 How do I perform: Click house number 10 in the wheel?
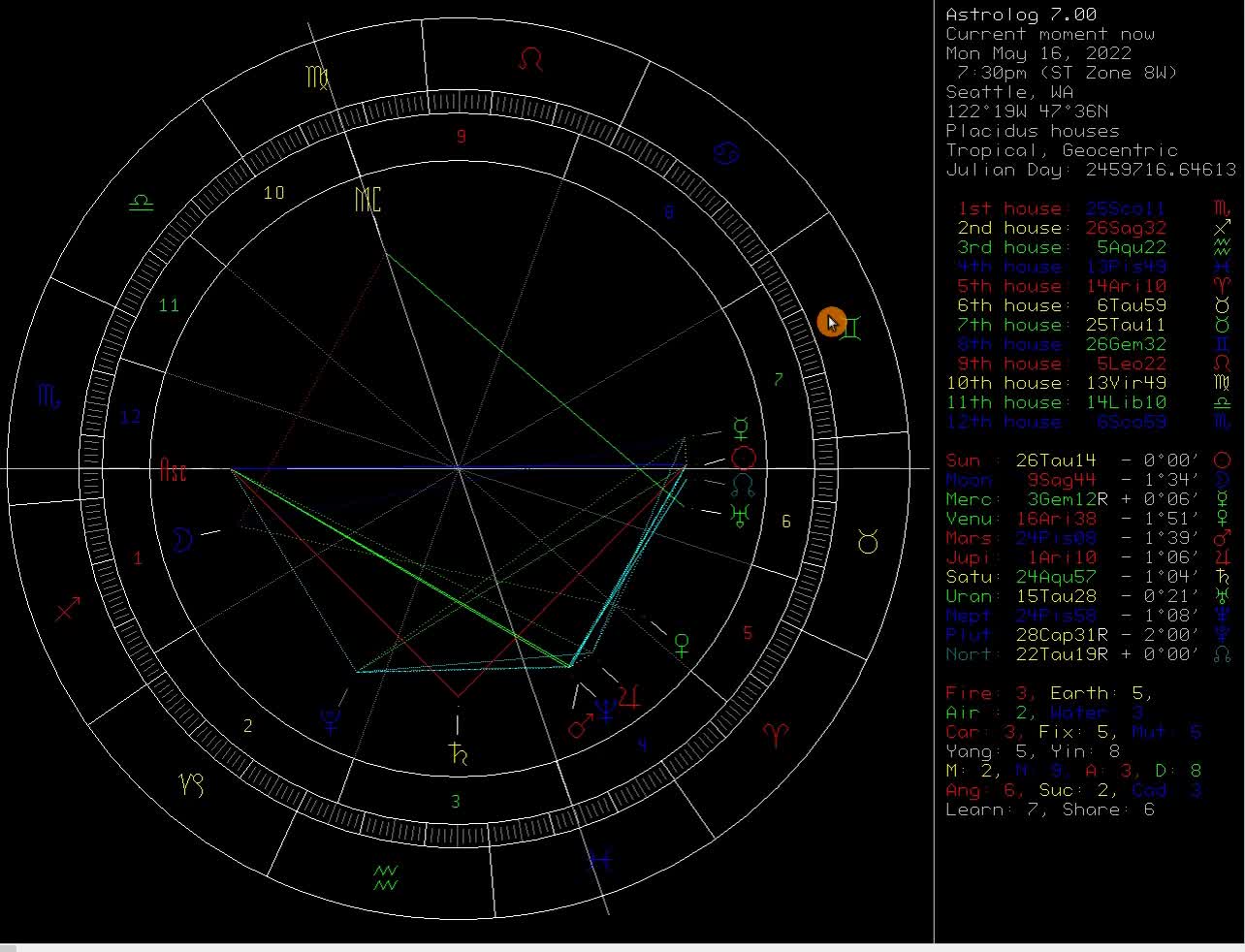(274, 193)
